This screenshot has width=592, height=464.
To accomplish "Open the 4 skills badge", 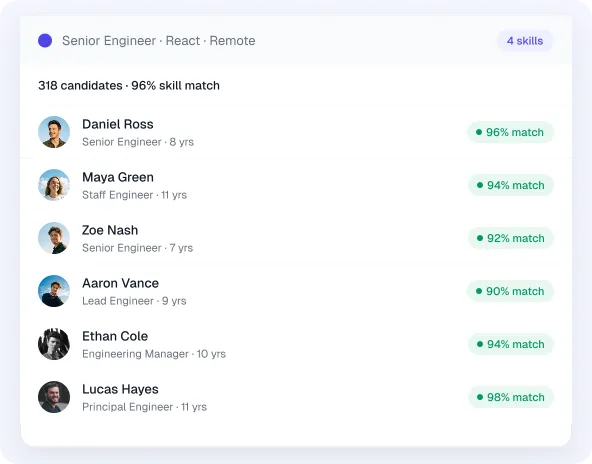I will point(525,41).
